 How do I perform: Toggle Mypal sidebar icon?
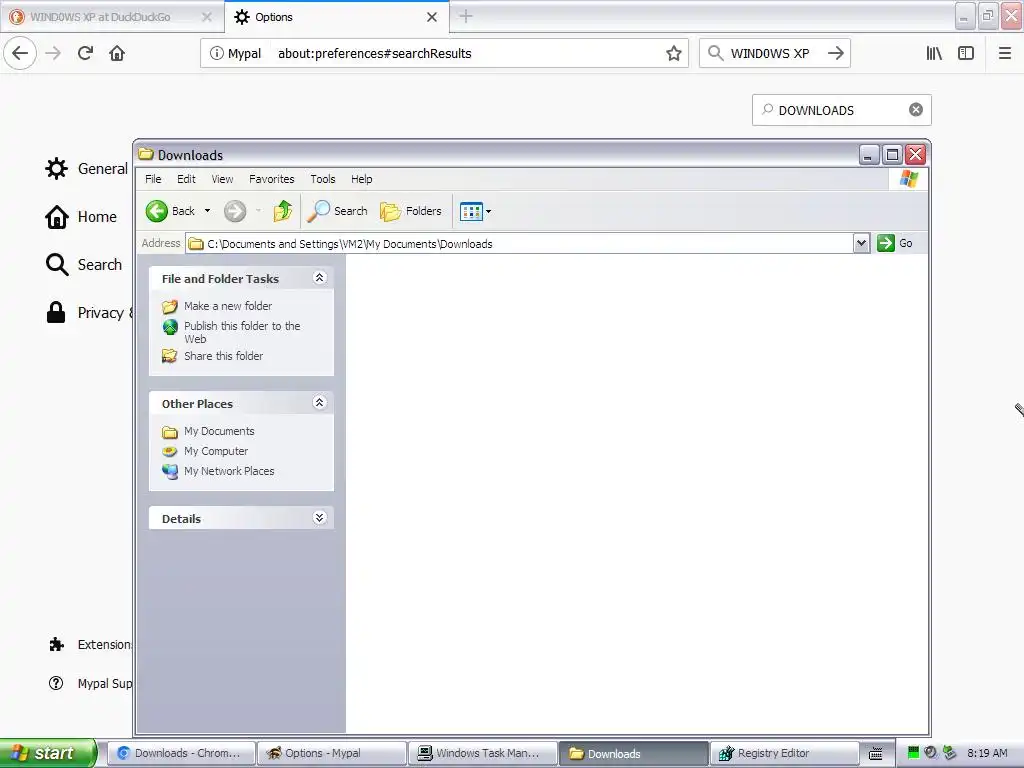966,53
